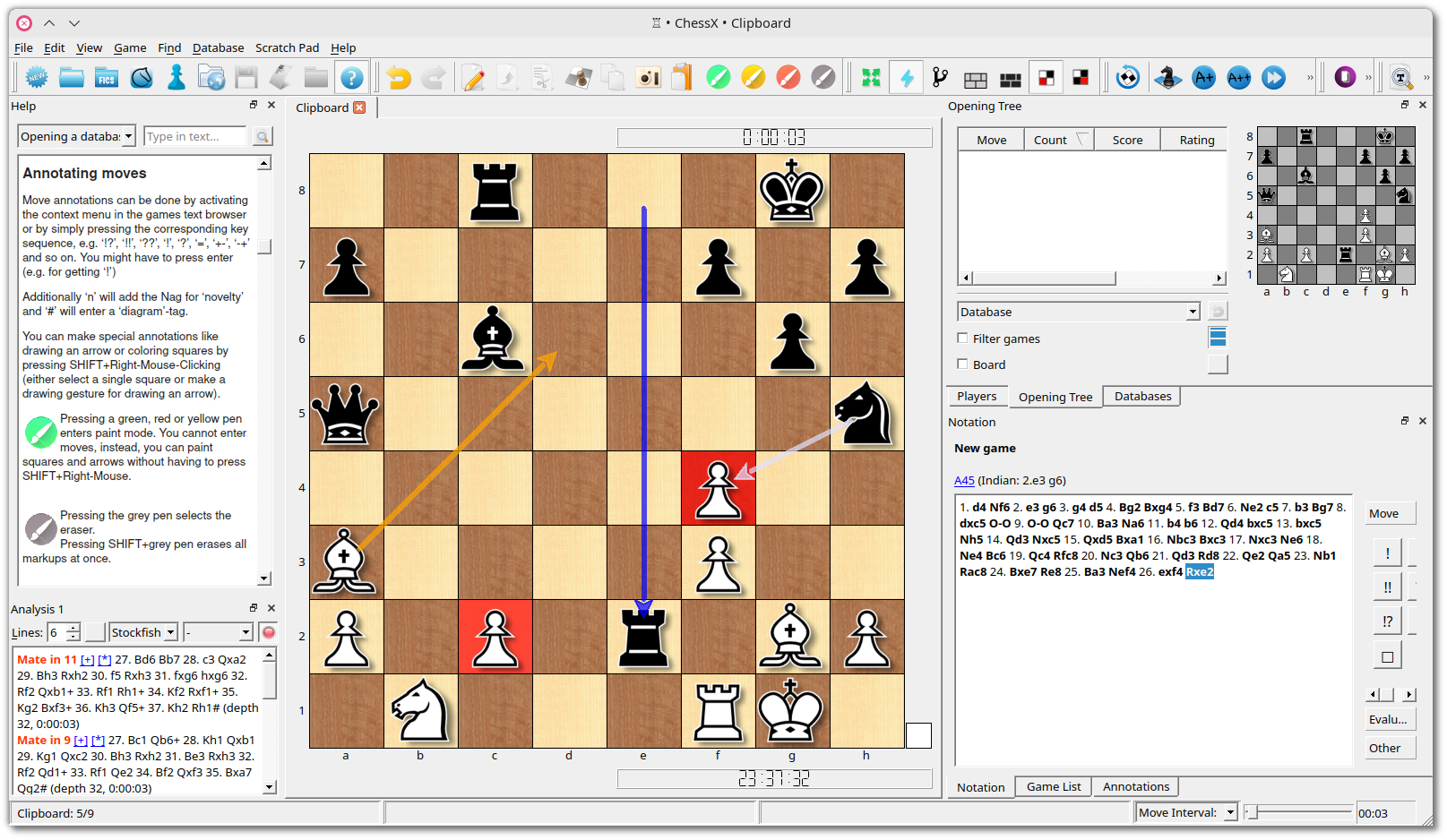The height and width of the screenshot is (840, 1447).
Task: Click the A++ annotation toolbar icon
Action: pos(1238,77)
